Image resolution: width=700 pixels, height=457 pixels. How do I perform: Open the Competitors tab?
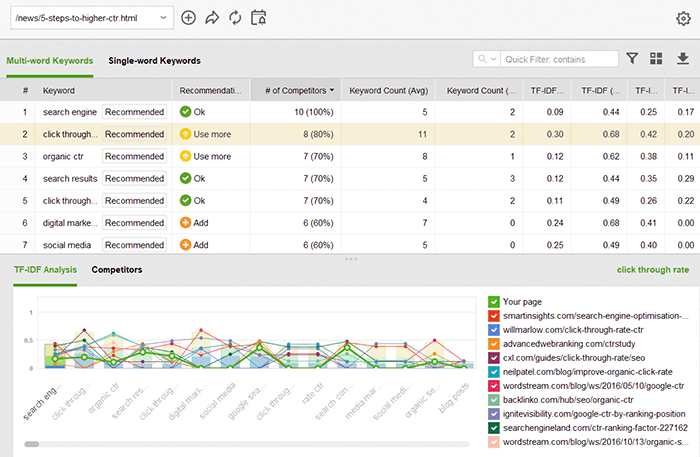coord(117,270)
